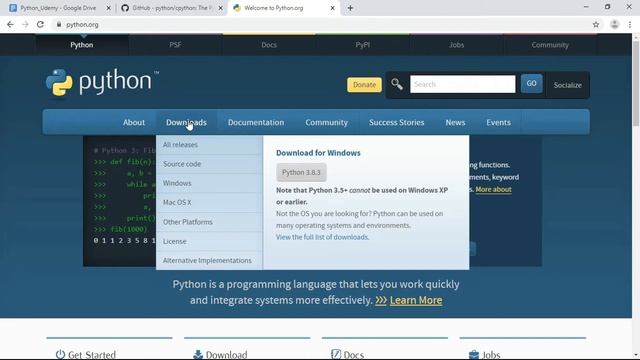Select the Jobs top meta tab
This screenshot has height=360, width=640.
[456, 45]
